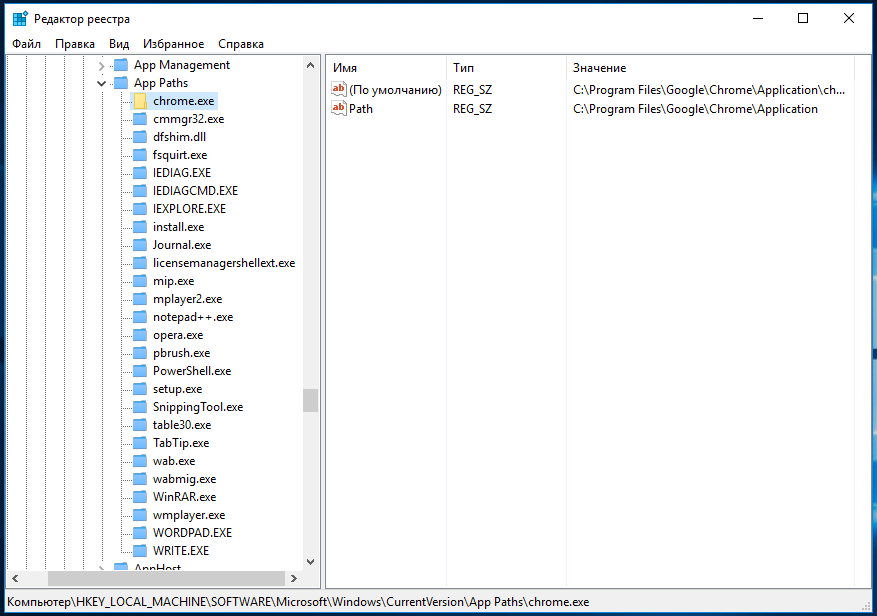
Task: Collapse the App Paths key
Action: click(x=101, y=83)
